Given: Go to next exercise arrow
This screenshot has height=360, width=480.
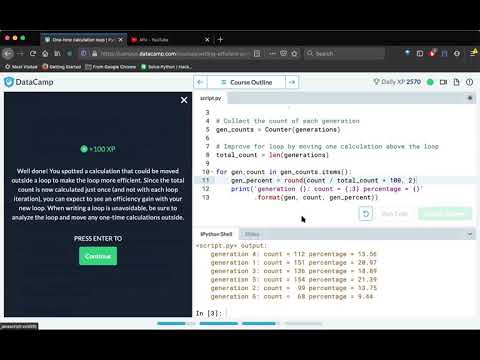Looking at the screenshot, I should click(x=292, y=82).
